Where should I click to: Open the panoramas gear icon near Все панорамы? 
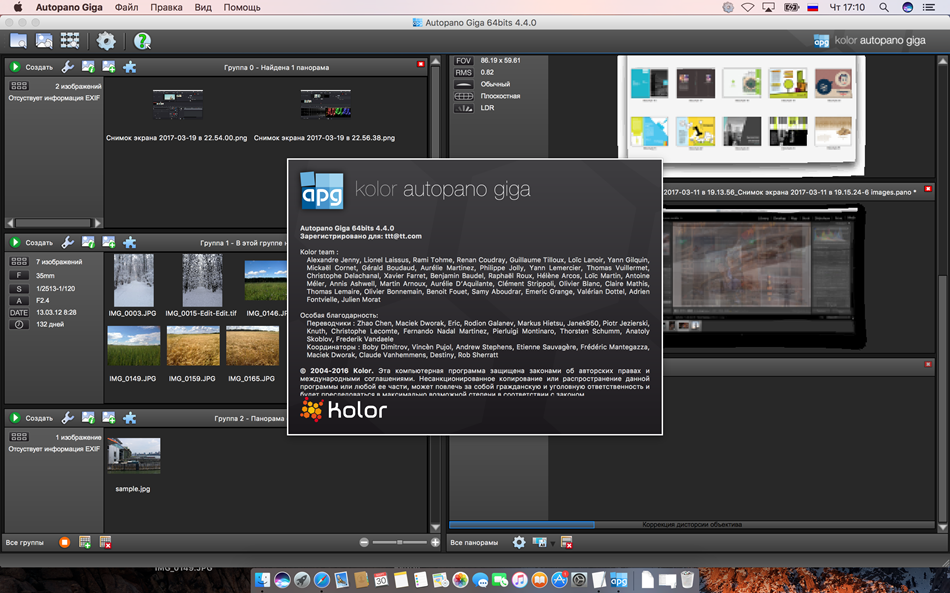tap(519, 542)
